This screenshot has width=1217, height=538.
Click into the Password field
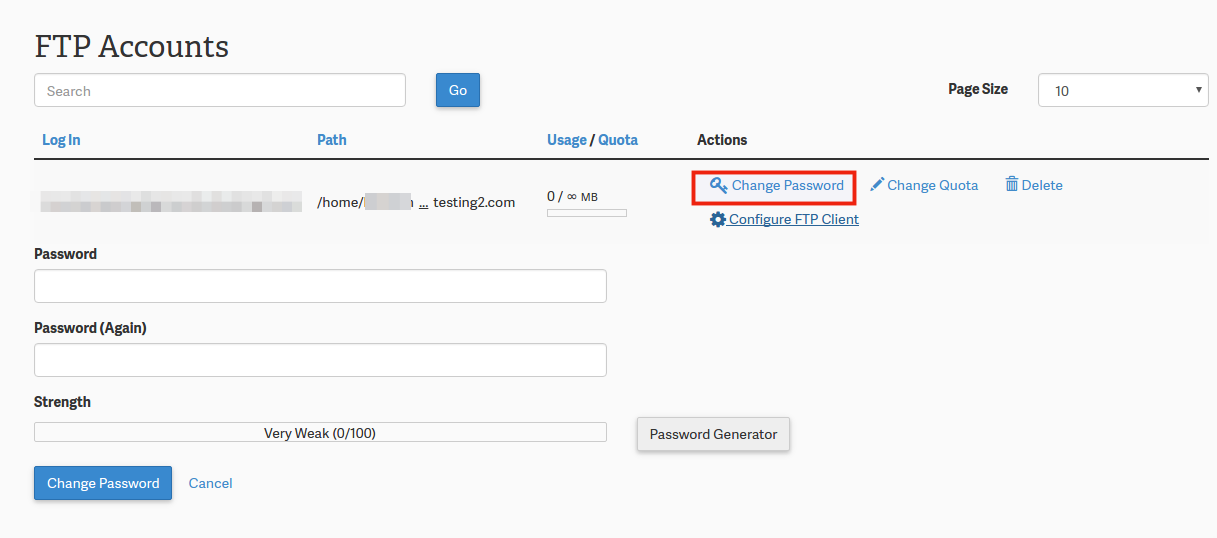[x=320, y=286]
